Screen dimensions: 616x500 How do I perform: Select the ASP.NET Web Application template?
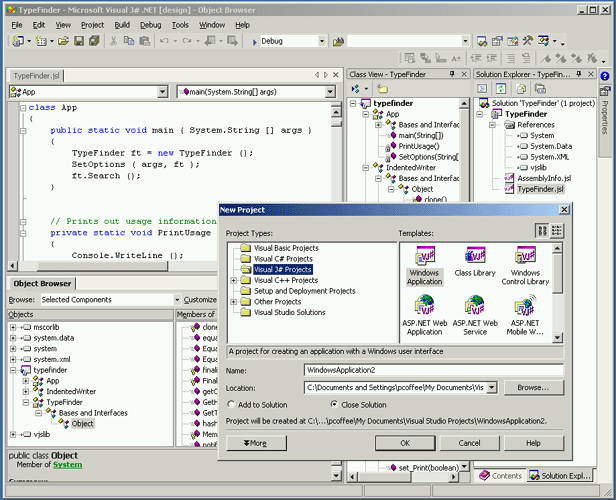tap(424, 316)
